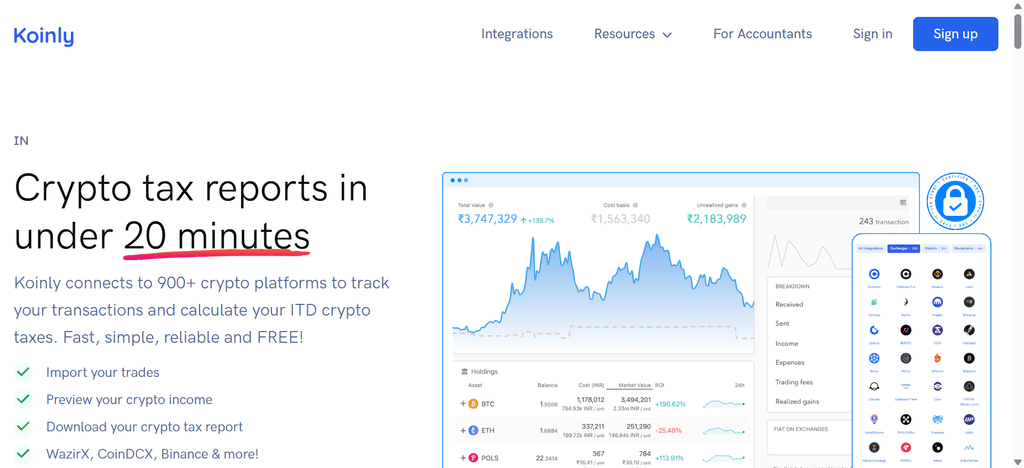Click the checkmark beside Import your trades
Image resolution: width=1024 pixels, height=468 pixels.
[23, 372]
